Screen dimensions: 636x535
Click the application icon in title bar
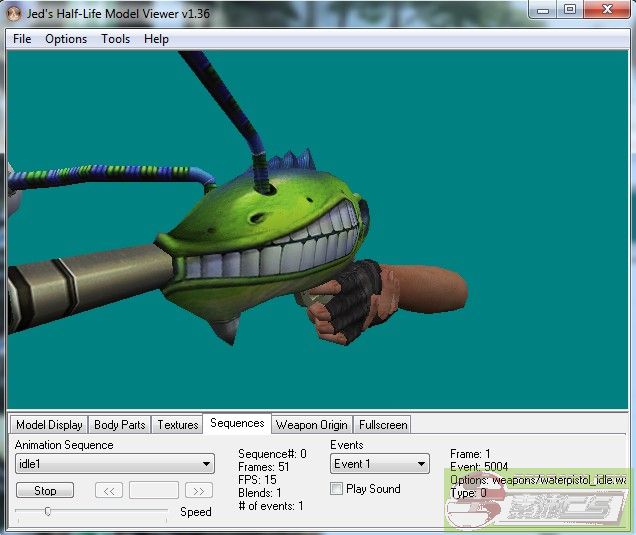point(14,14)
